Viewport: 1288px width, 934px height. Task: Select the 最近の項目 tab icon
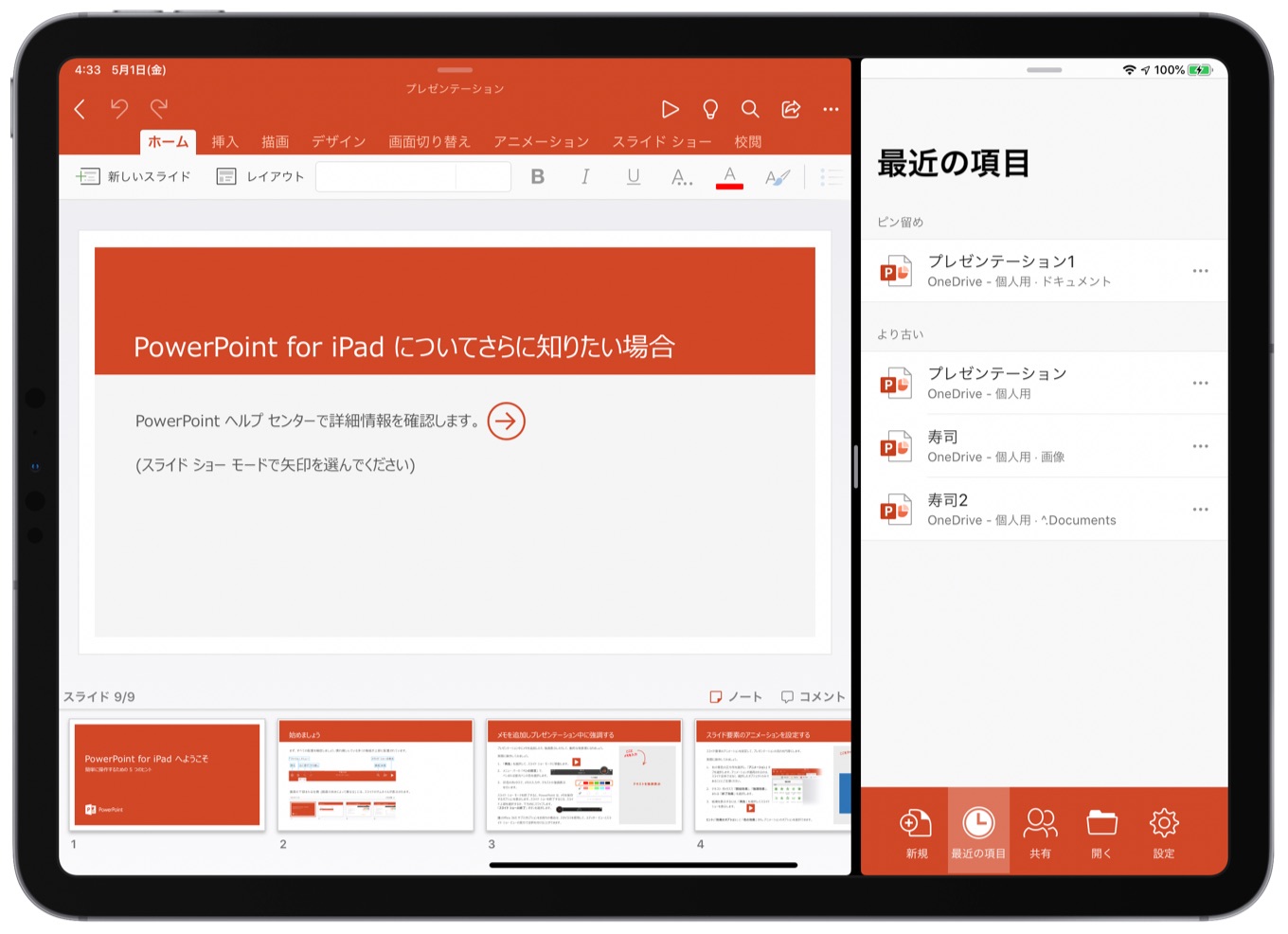pyautogui.click(x=978, y=832)
